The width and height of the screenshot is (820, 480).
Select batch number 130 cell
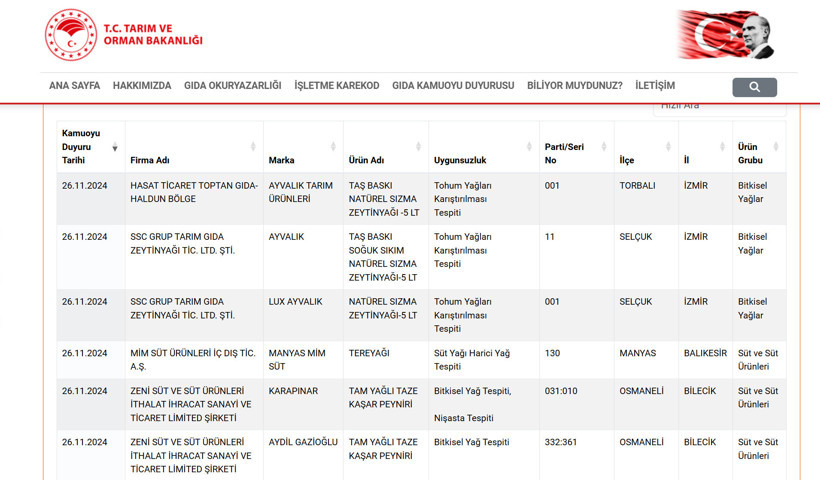pyautogui.click(x=577, y=360)
